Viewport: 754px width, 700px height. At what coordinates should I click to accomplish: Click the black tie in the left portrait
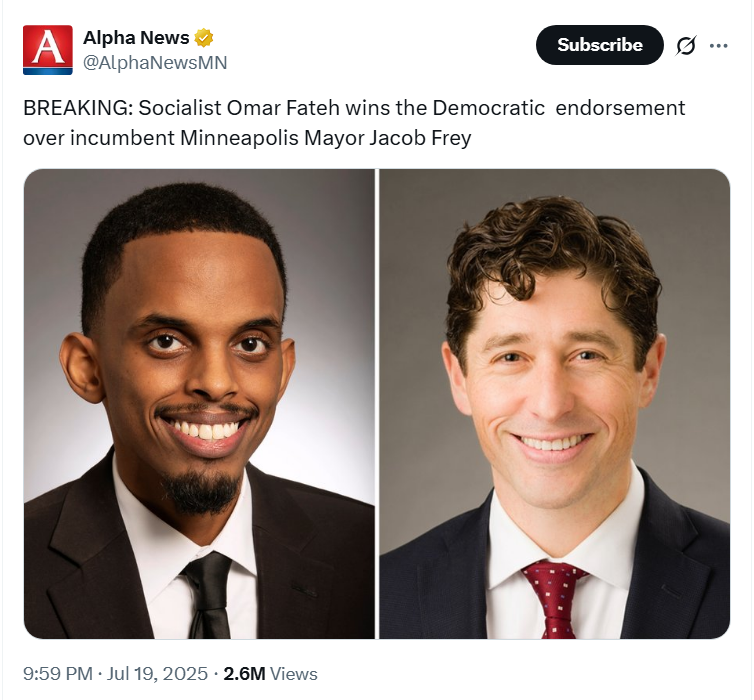pos(208,596)
